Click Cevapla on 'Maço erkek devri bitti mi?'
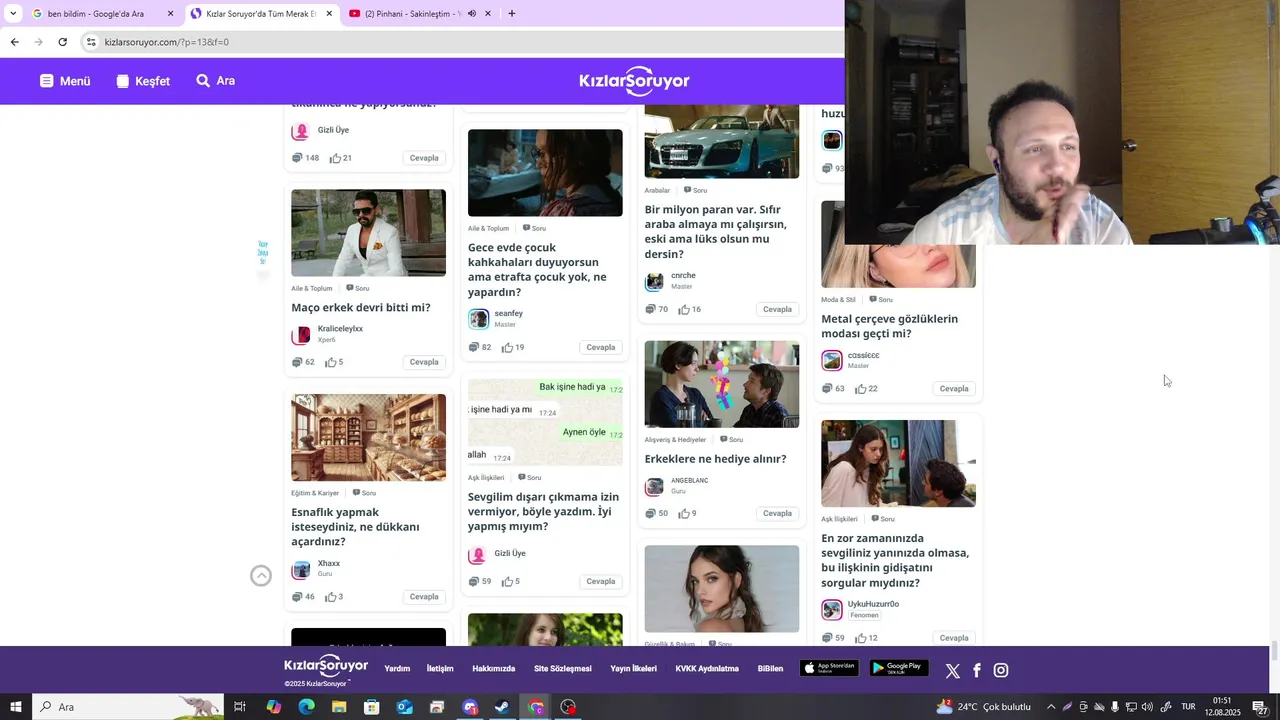Viewport: 1280px width, 720px height. 424,362
